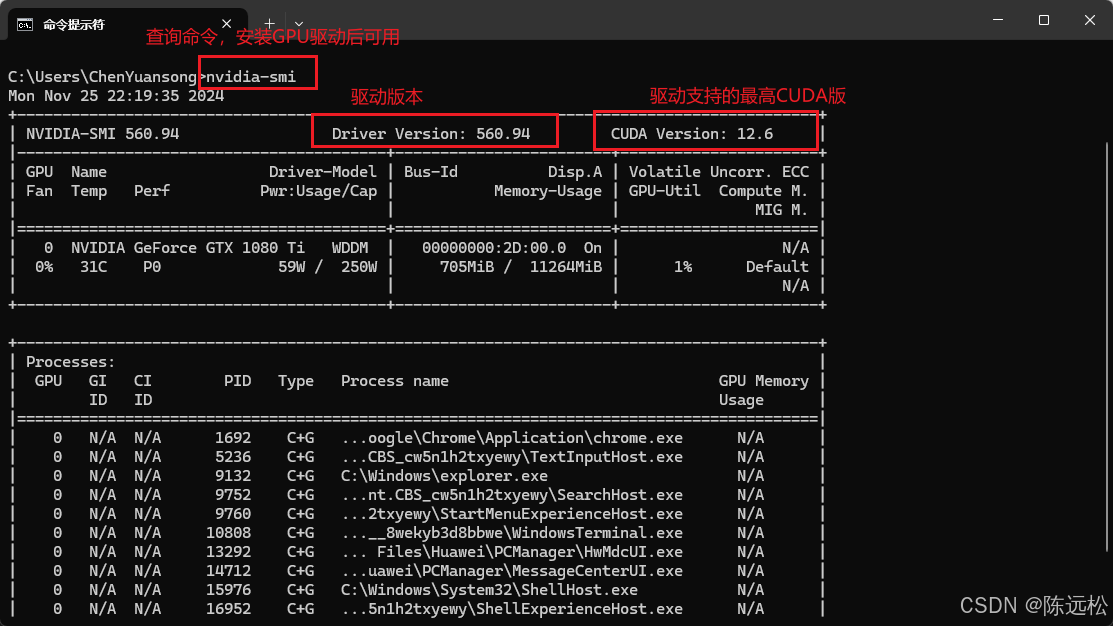1113x626 pixels.
Task: Click the HwMdcUI.exe process name
Action: click(512, 552)
